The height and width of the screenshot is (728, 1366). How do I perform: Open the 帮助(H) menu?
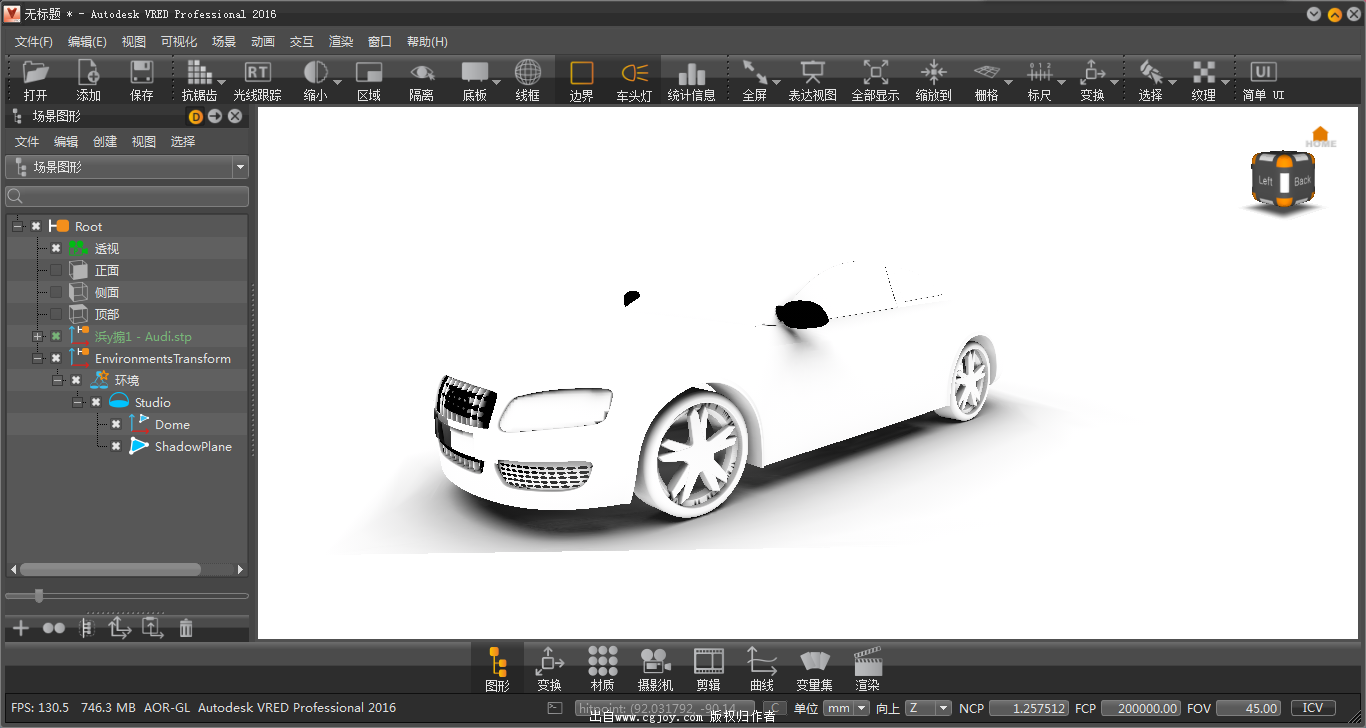point(427,41)
